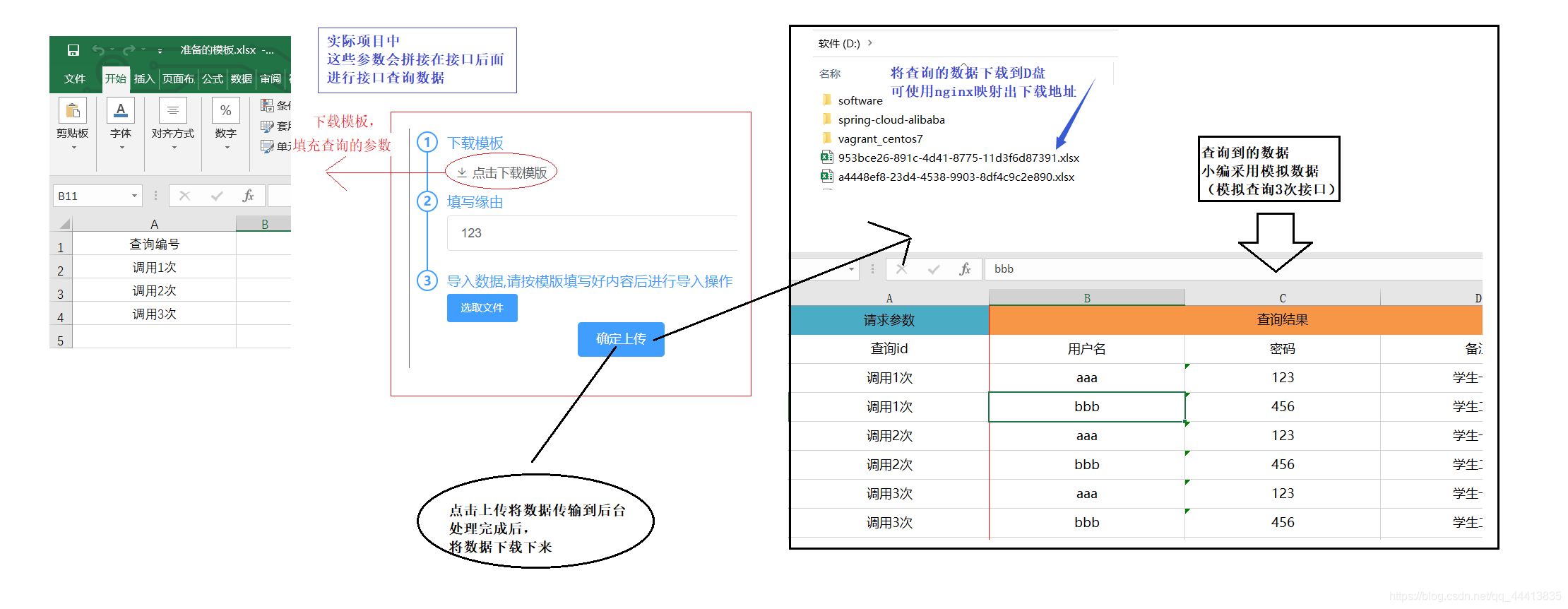Open the 页面布局 ribbon tab
The width and height of the screenshot is (1568, 609).
click(178, 78)
